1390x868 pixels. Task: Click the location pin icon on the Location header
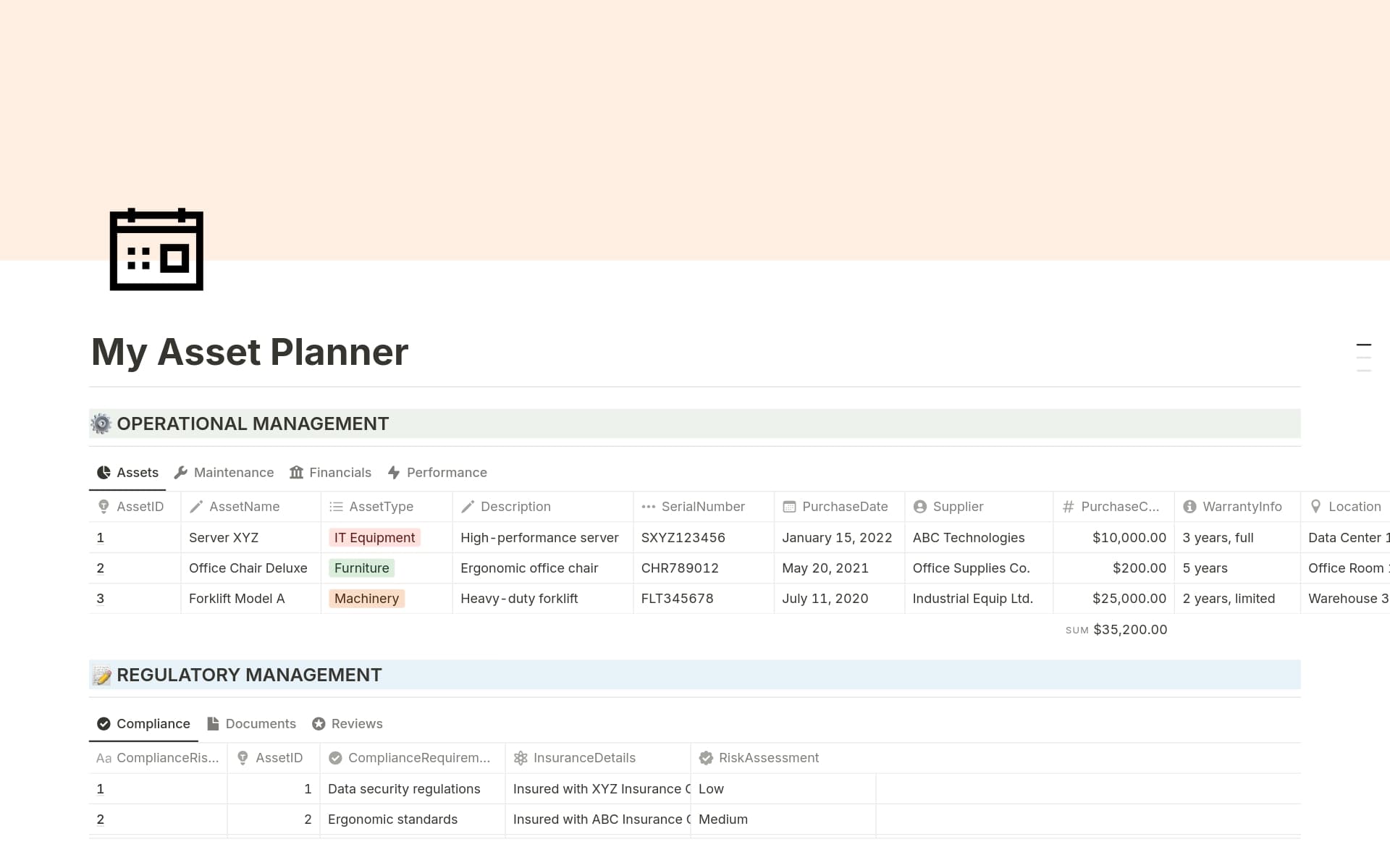click(1316, 506)
